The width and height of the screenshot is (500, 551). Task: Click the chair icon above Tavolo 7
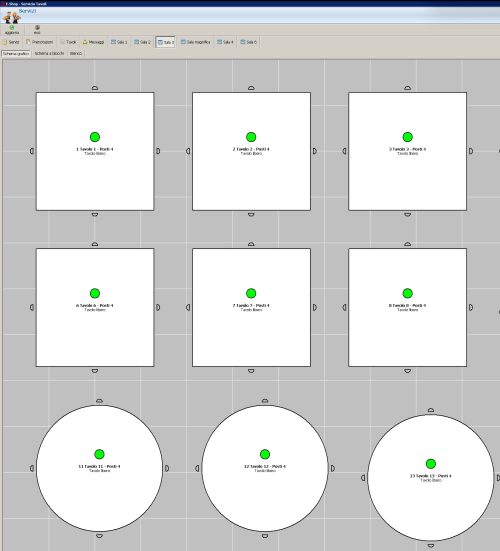[251, 244]
